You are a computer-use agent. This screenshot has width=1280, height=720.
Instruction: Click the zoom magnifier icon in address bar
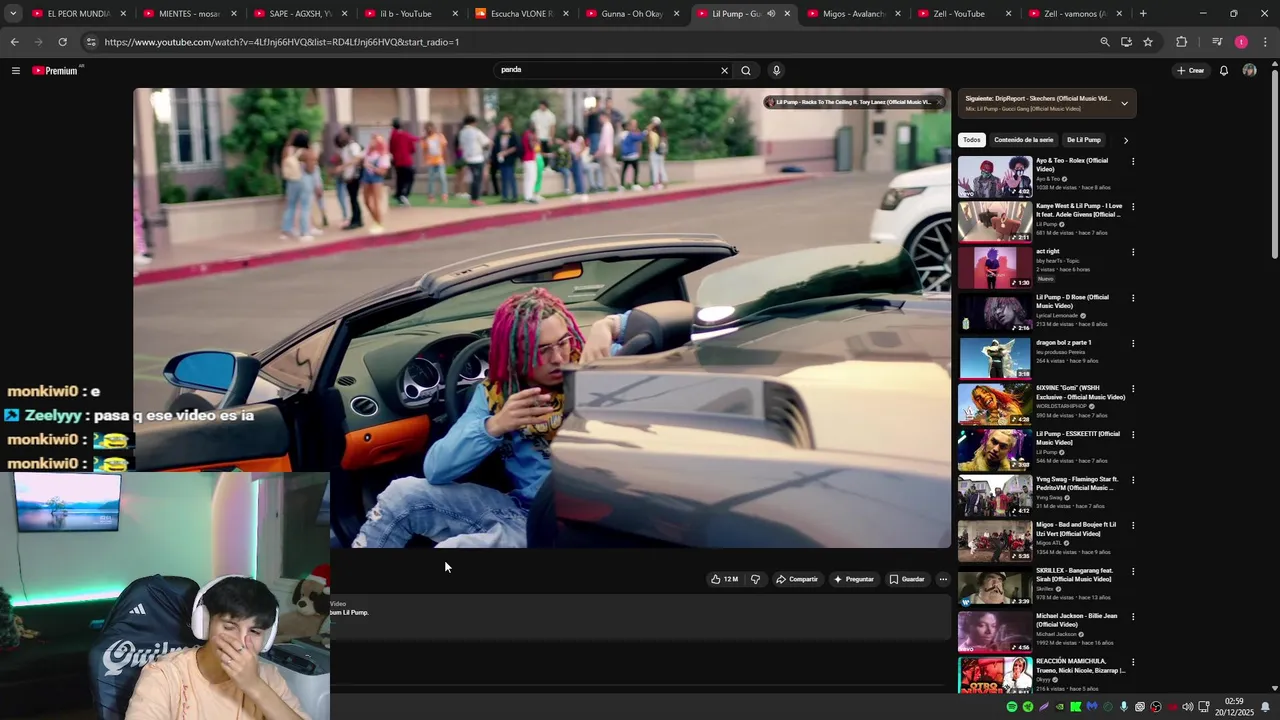pos(1104,42)
